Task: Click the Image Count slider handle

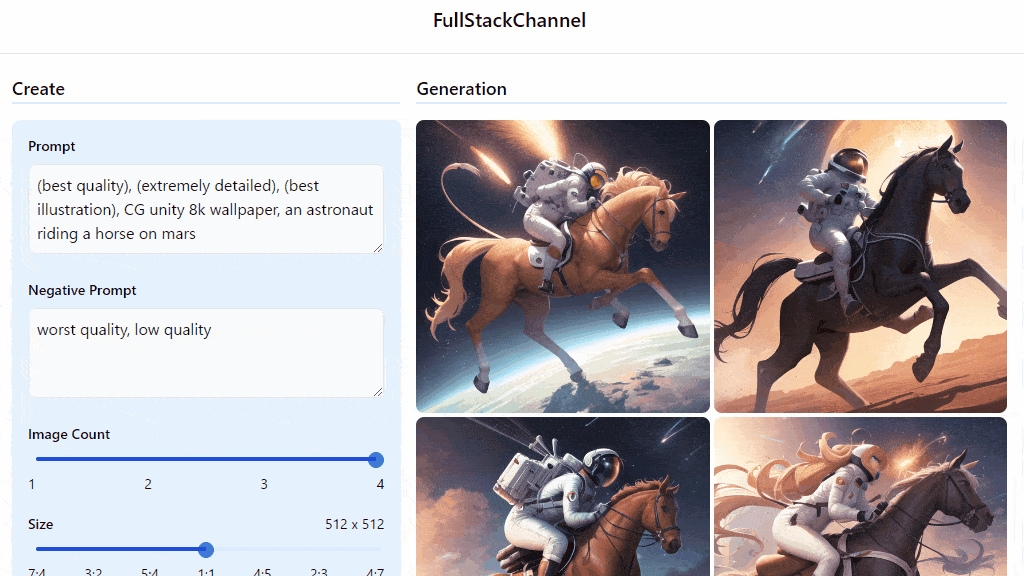Action: click(376, 460)
